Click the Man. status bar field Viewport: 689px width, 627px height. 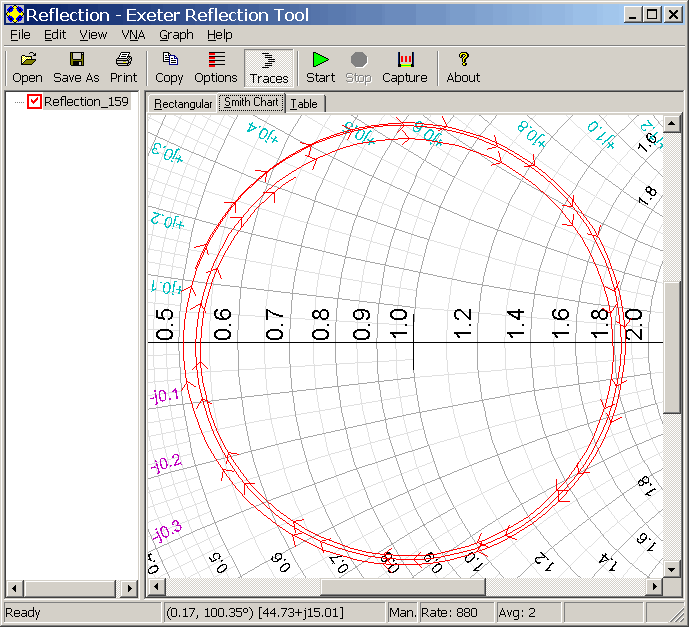403,613
